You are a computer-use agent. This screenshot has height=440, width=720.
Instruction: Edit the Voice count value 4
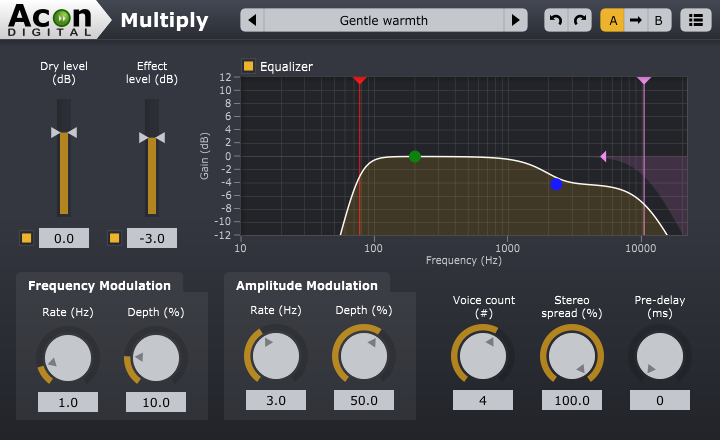483,400
